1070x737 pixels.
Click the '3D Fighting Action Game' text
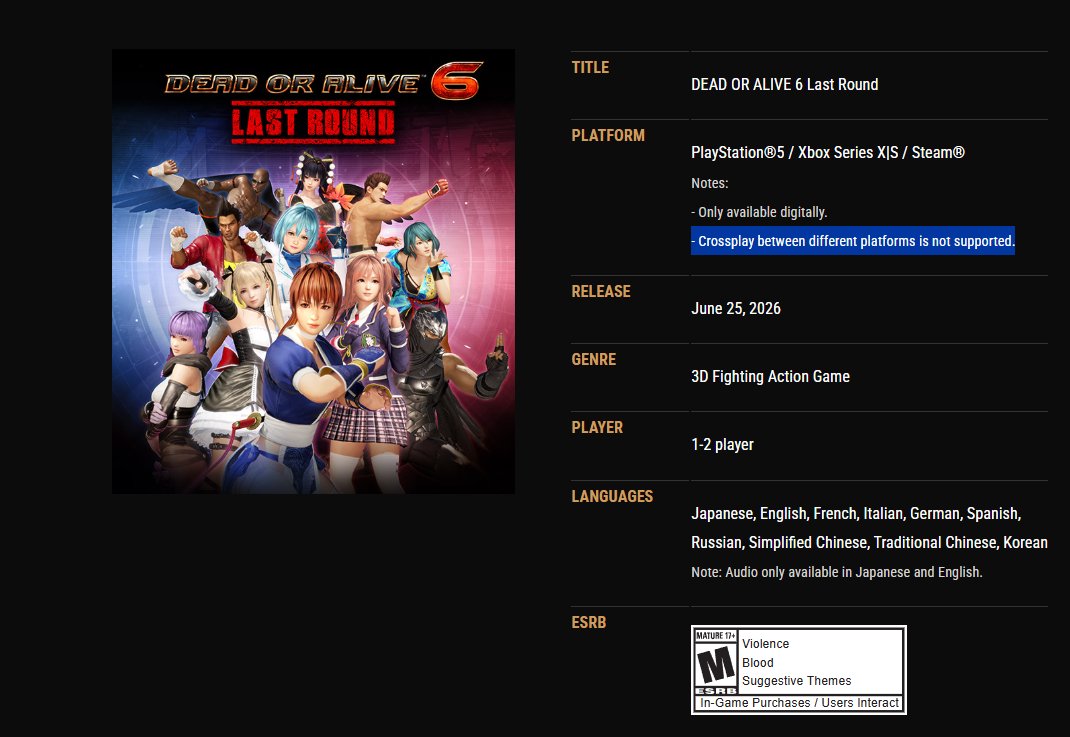(x=770, y=377)
